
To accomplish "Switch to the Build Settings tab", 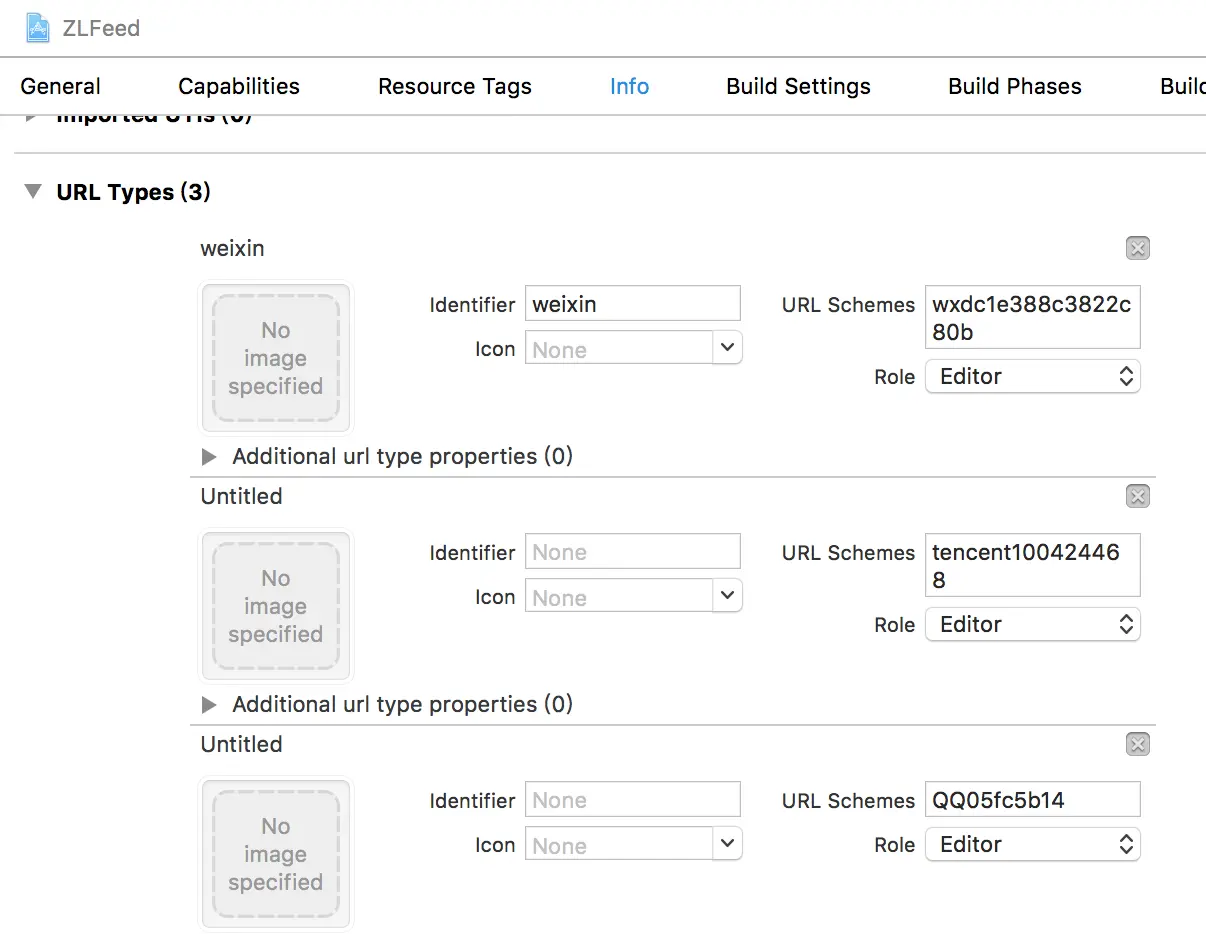I will click(798, 86).
